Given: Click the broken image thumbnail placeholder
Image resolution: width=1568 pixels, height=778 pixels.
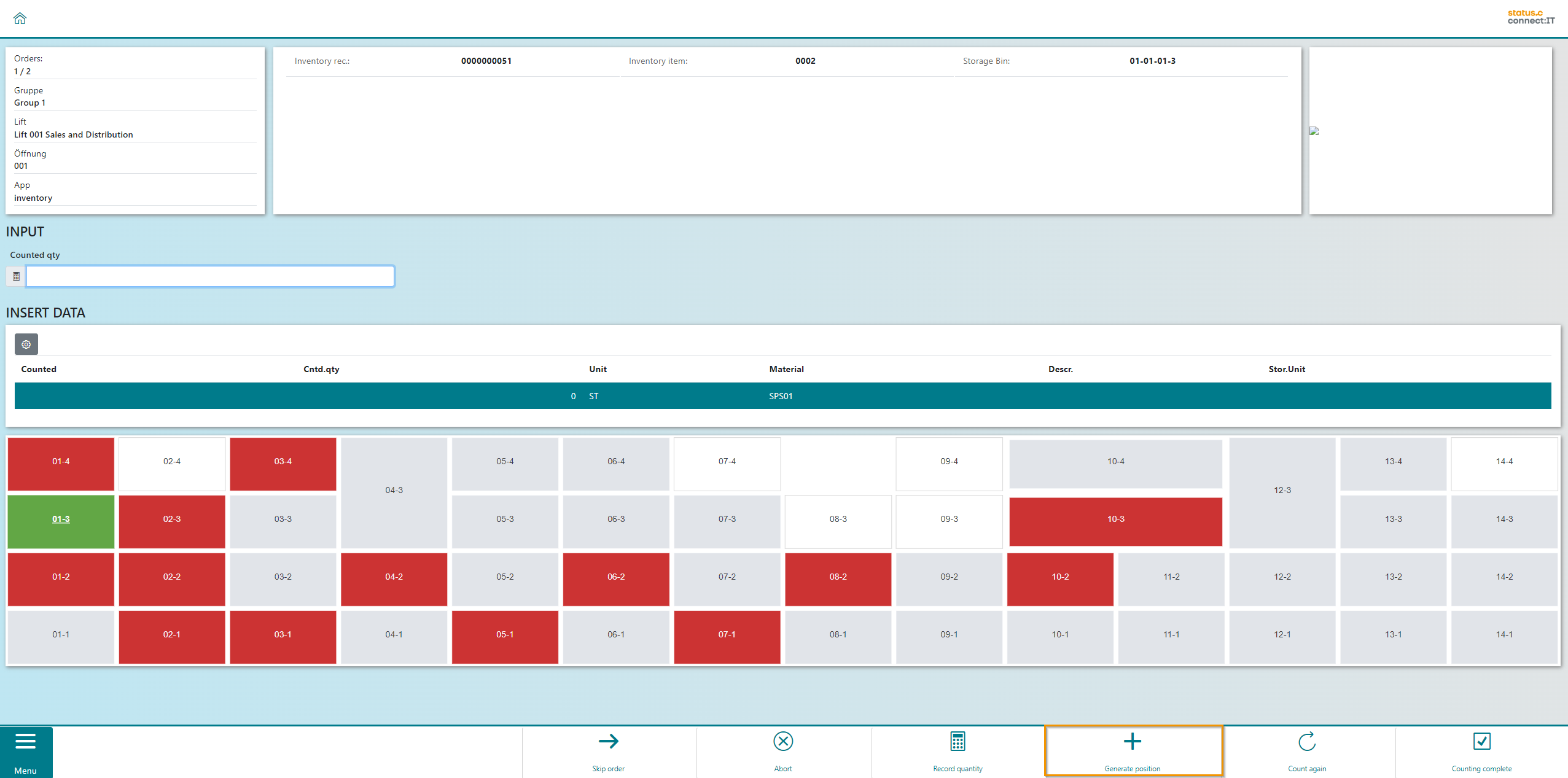Looking at the screenshot, I should (x=1314, y=131).
